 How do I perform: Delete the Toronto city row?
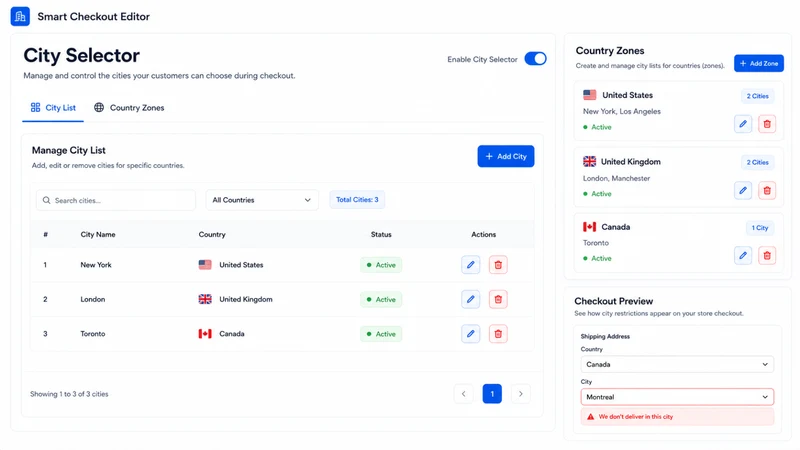point(498,334)
